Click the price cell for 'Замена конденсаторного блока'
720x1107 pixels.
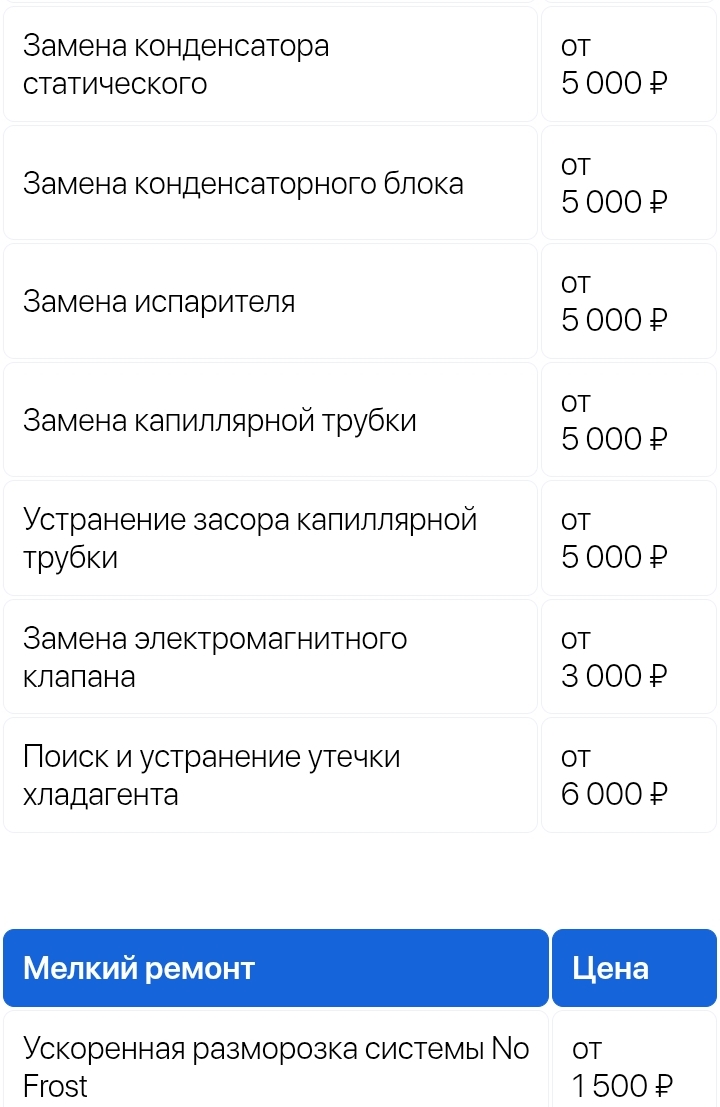(x=628, y=184)
